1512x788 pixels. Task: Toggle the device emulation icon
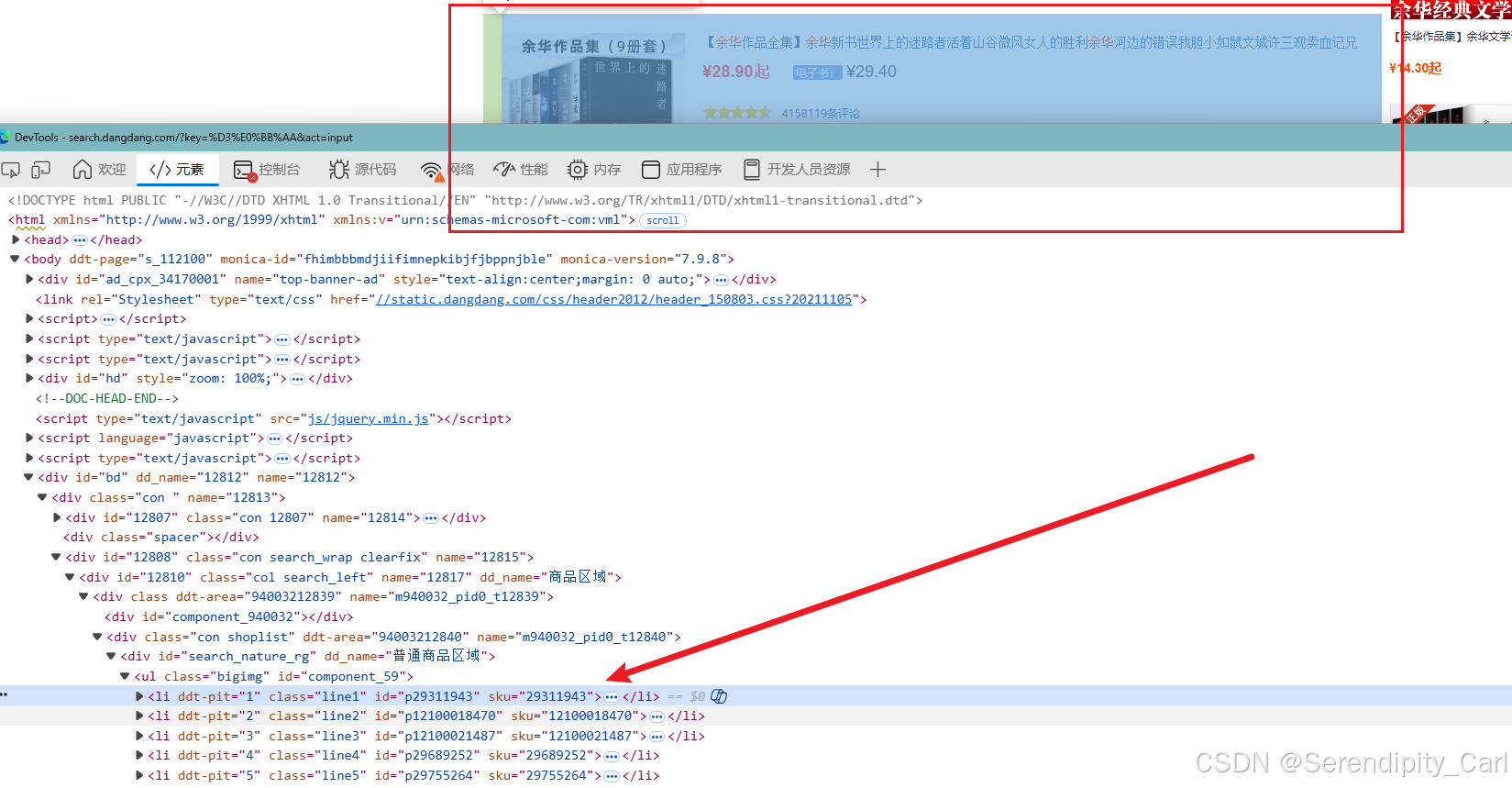click(40, 170)
